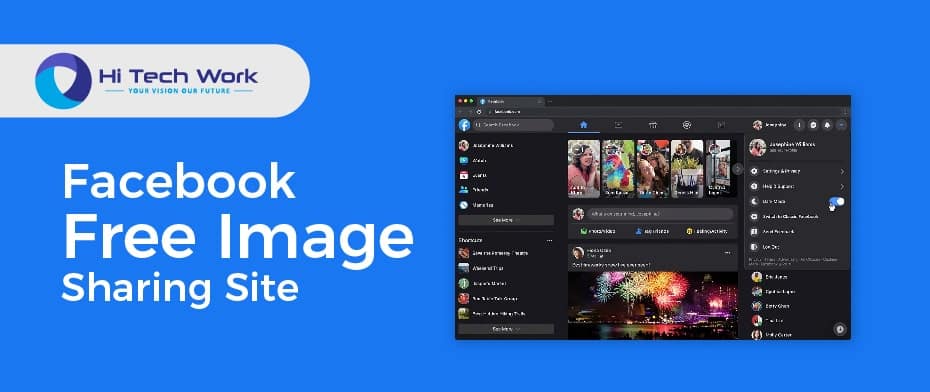Open the fourth story with plants
The height and width of the screenshot is (392, 930).
pos(687,168)
